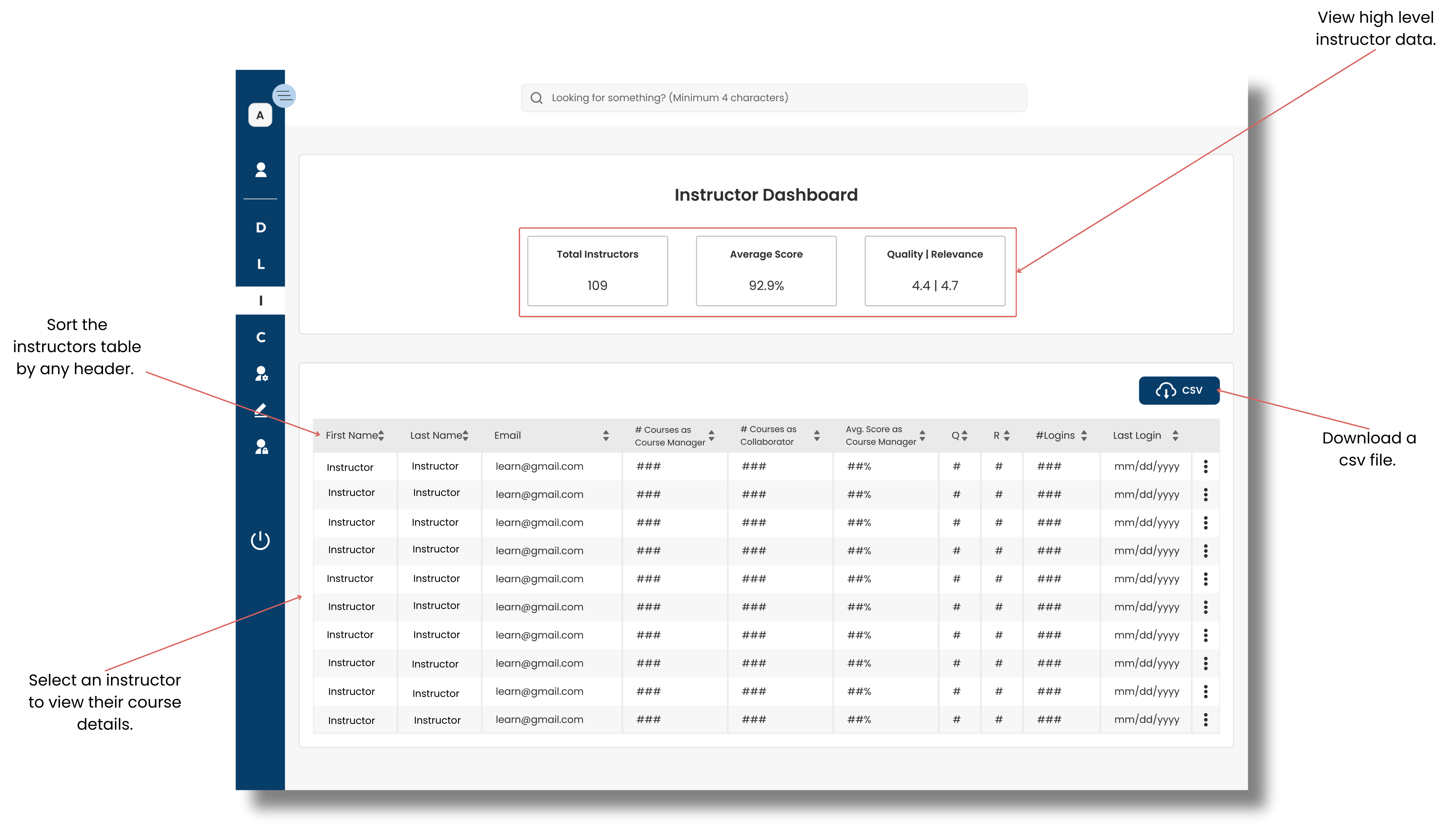The image size is (1456, 830).
Task: Click the hamburger menu toggle icon
Action: pyautogui.click(x=284, y=96)
